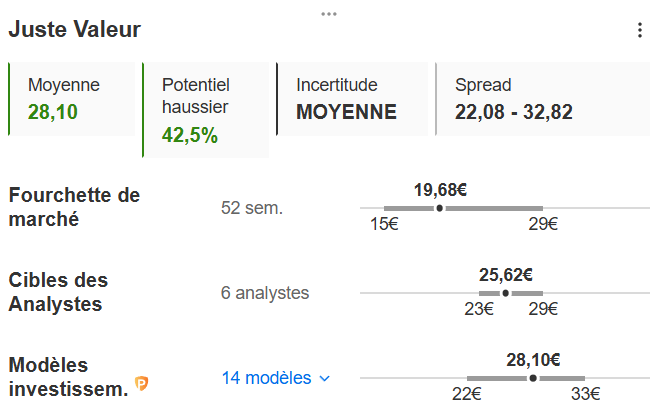Click the Juste Valeur panel title

click(75, 30)
